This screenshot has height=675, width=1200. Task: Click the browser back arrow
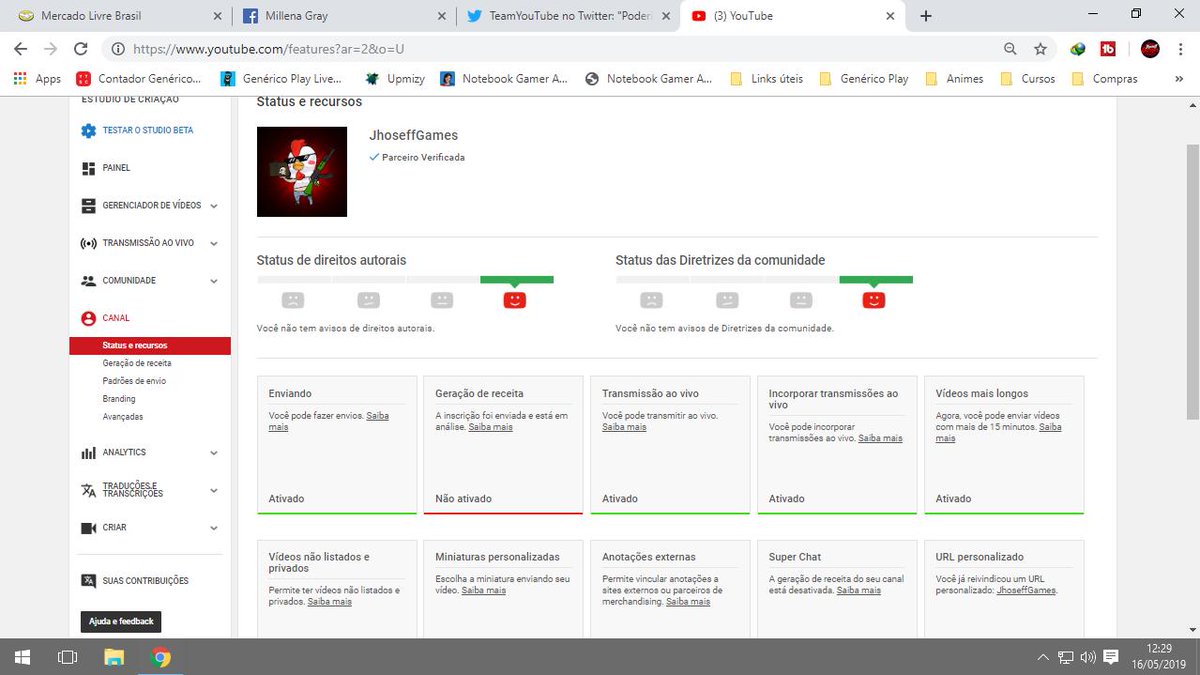coord(21,48)
